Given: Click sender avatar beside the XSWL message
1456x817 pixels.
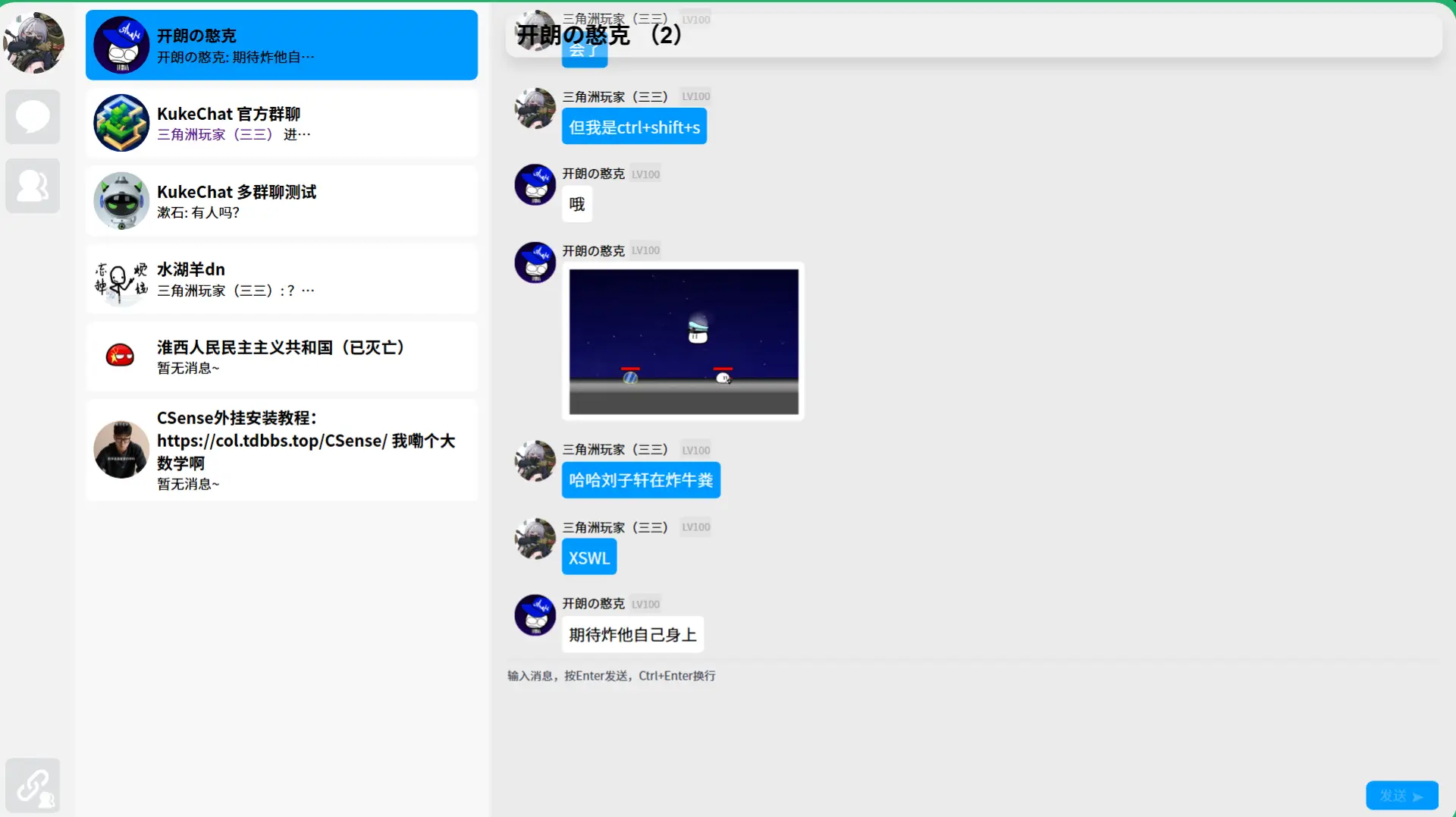Looking at the screenshot, I should 535,539.
